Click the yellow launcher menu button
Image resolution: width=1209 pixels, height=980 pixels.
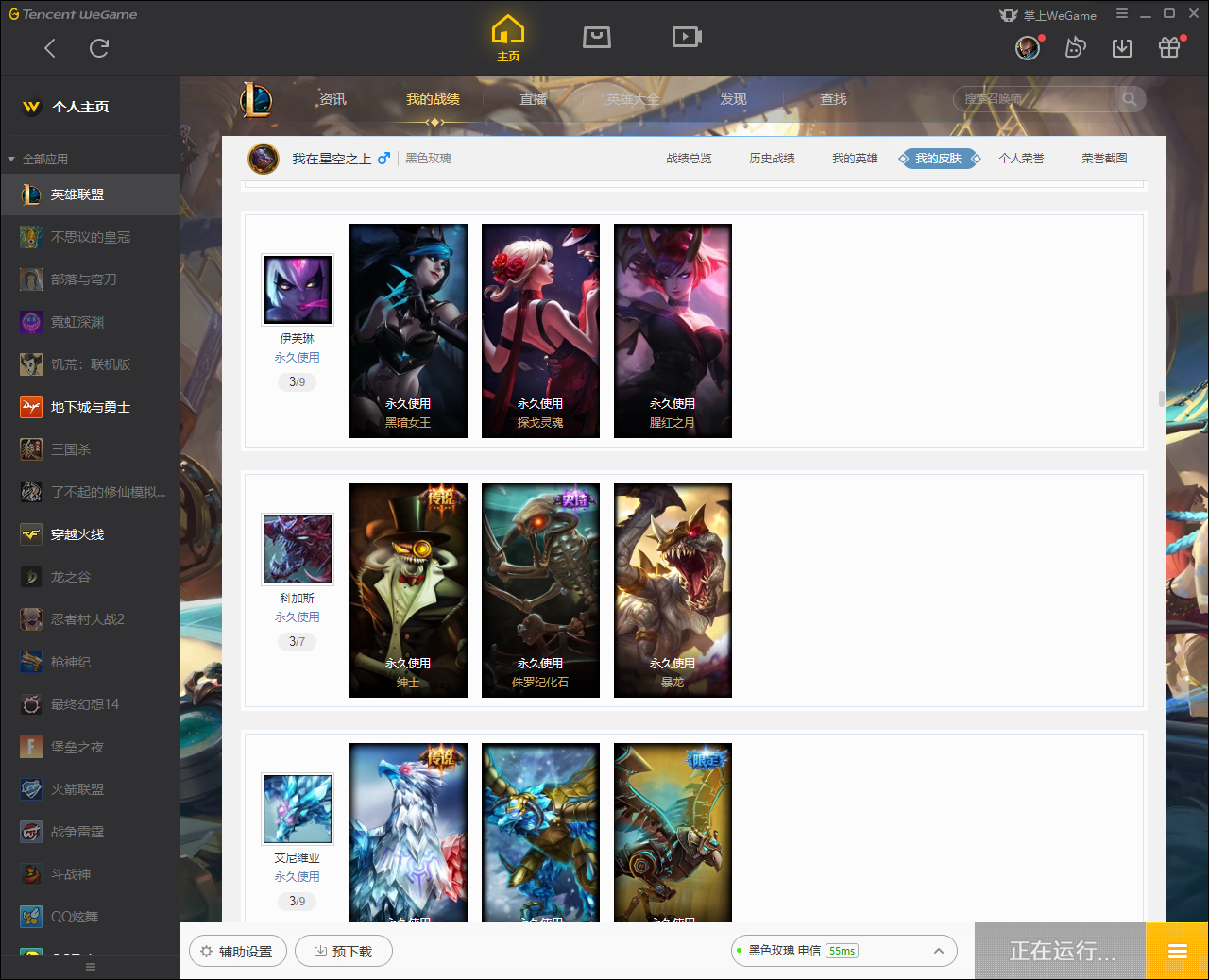coord(1177,951)
